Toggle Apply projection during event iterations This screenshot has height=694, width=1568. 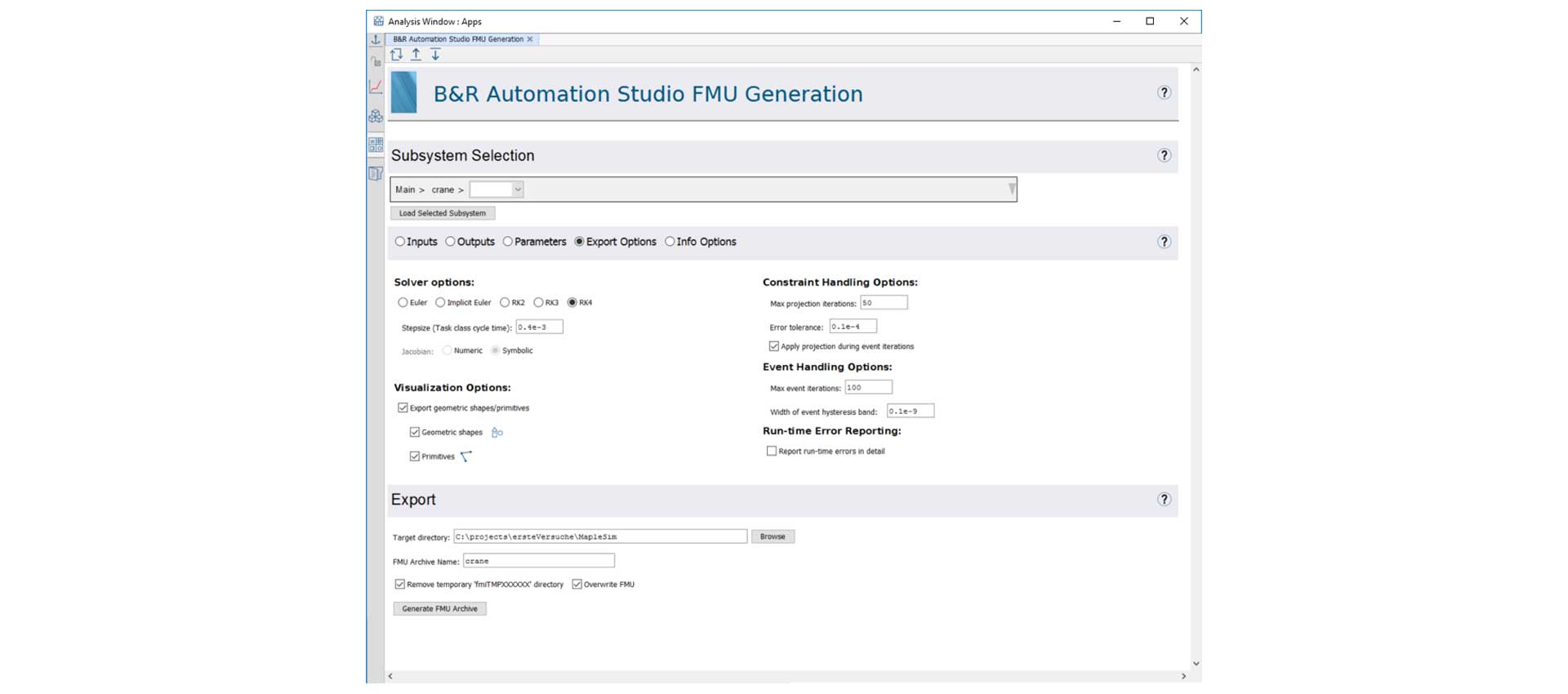pyautogui.click(x=774, y=346)
